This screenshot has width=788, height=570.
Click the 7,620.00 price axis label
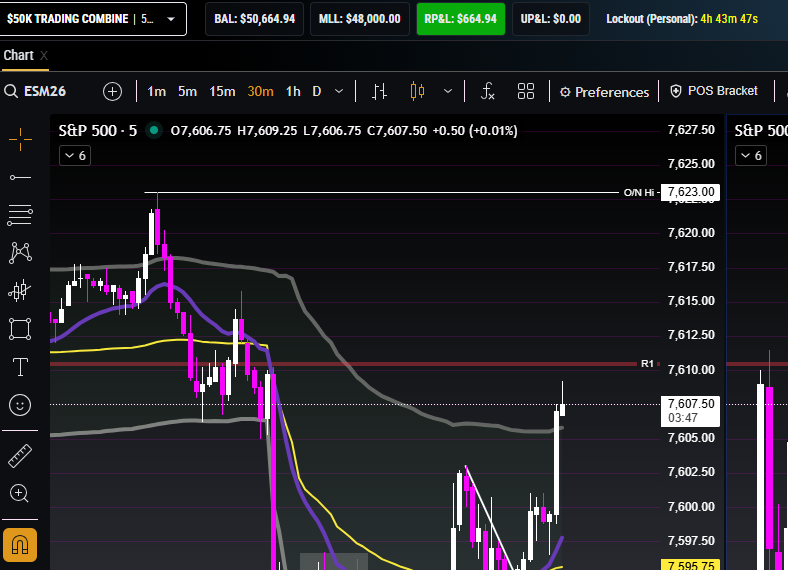[x=691, y=233]
